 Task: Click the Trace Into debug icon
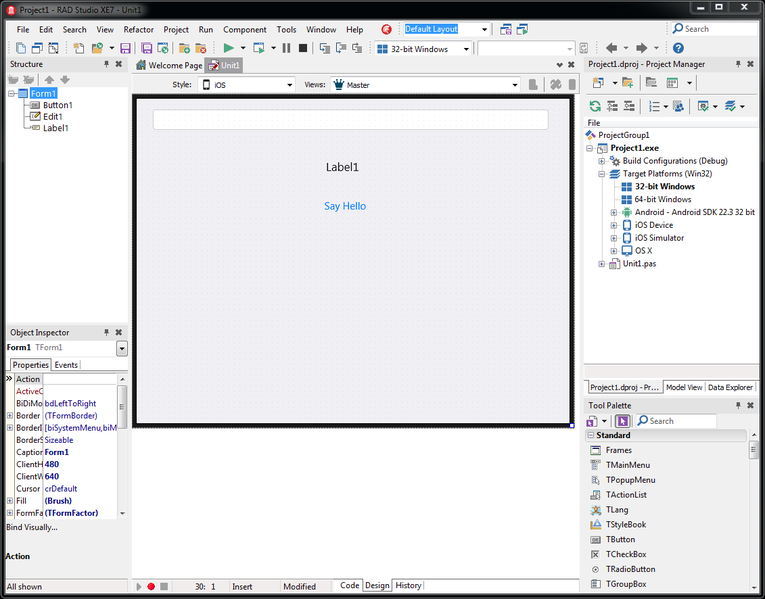(x=325, y=48)
